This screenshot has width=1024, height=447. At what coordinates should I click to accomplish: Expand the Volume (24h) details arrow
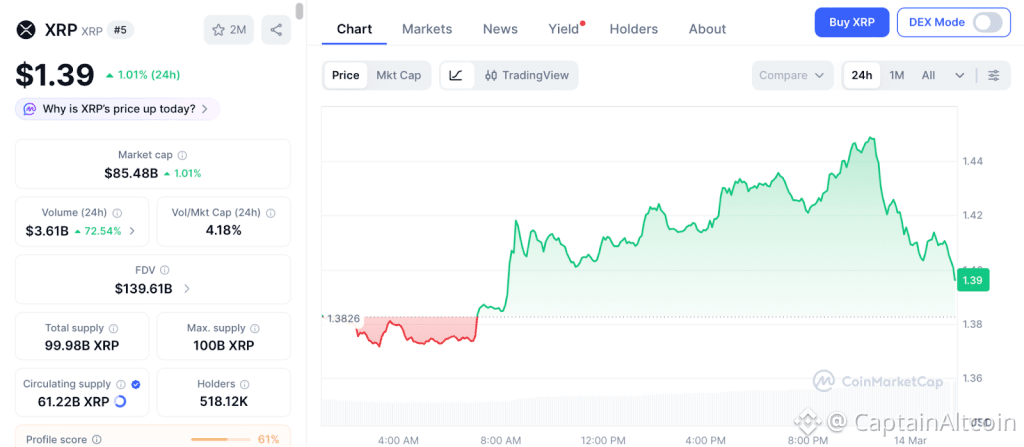point(133,231)
